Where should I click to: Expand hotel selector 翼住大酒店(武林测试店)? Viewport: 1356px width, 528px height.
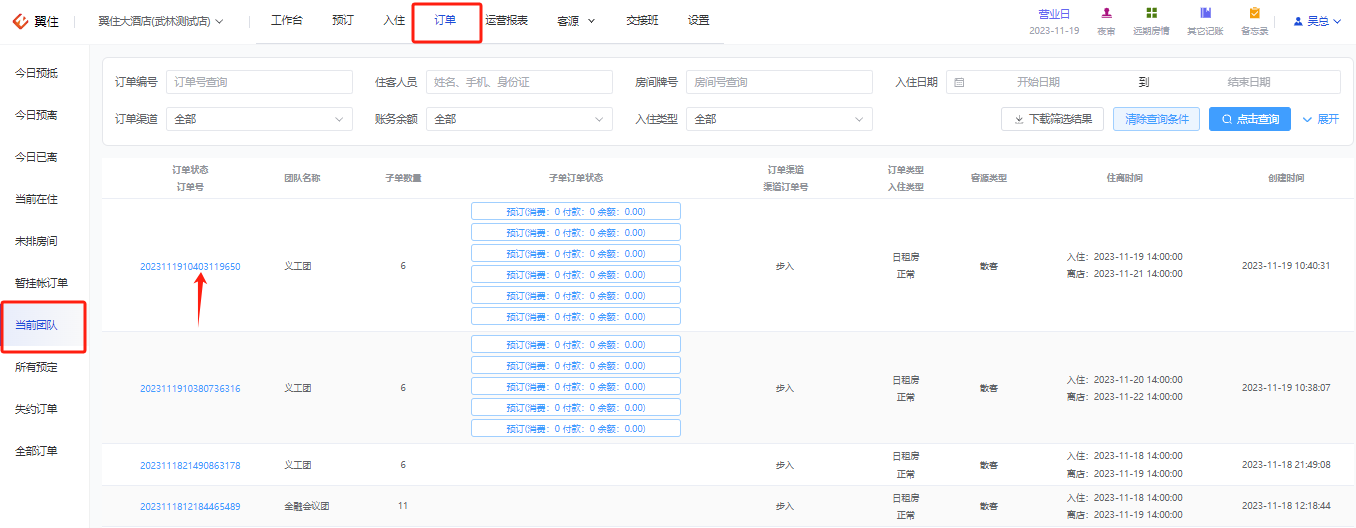pos(161,21)
